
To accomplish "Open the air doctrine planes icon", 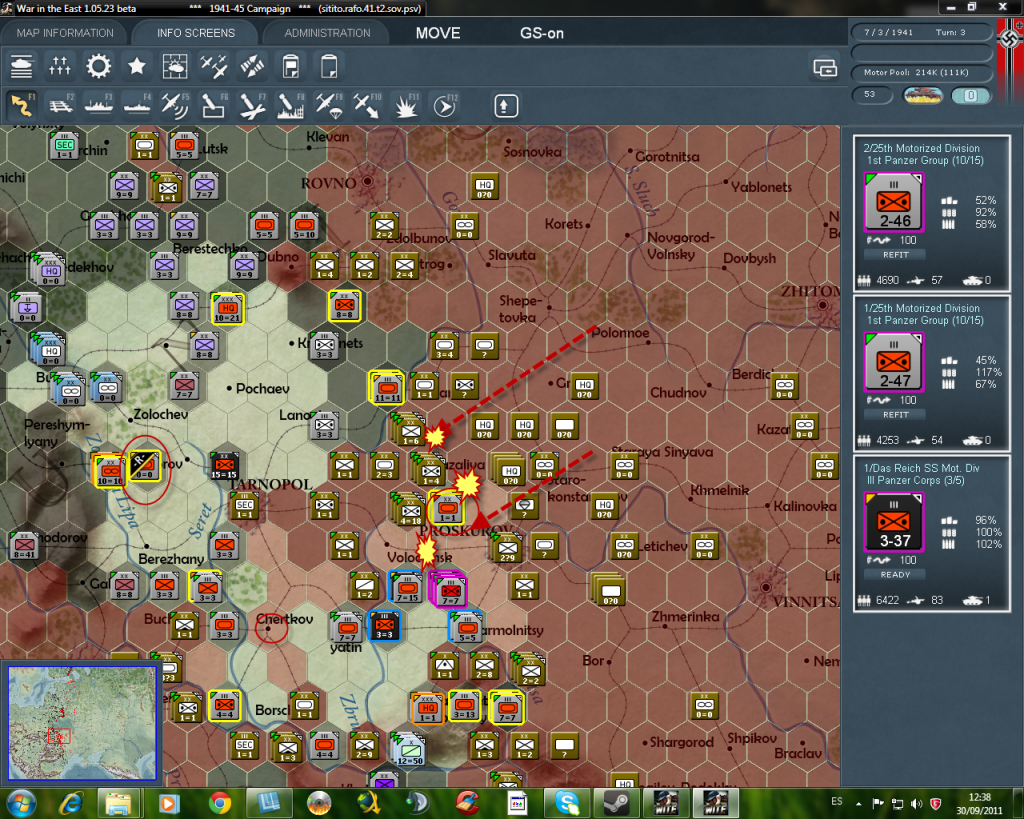I will (214, 66).
